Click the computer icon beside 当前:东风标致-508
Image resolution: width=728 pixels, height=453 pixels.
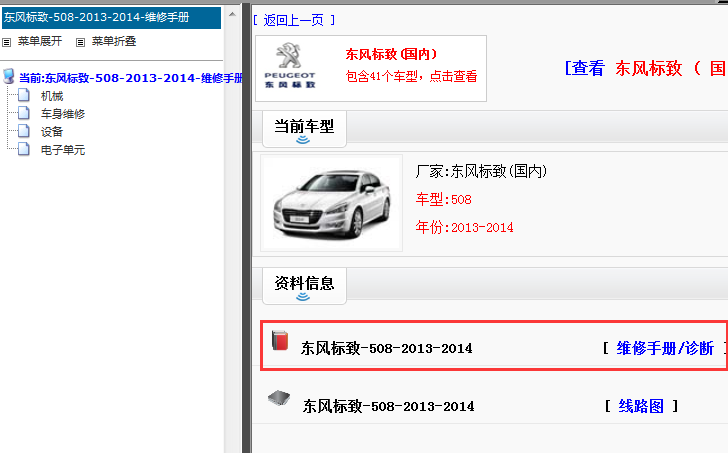(x=8, y=76)
